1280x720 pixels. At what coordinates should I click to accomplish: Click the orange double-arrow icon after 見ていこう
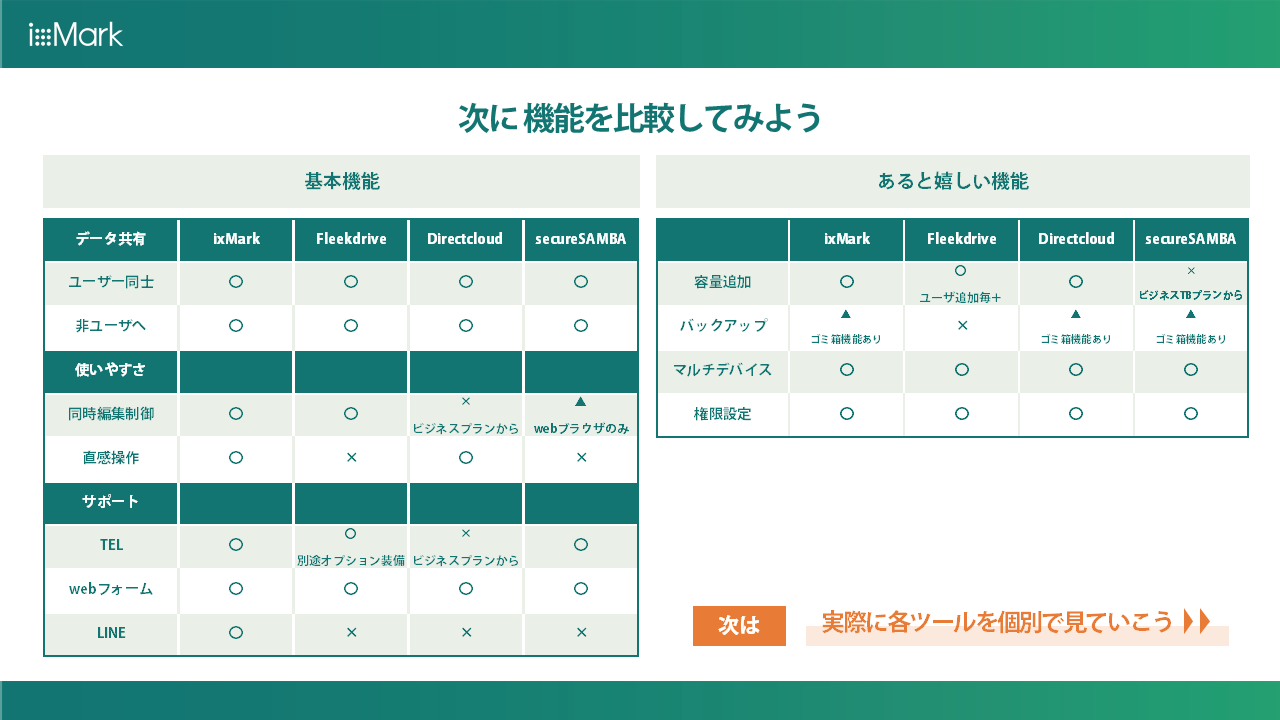pyautogui.click(x=1197, y=621)
